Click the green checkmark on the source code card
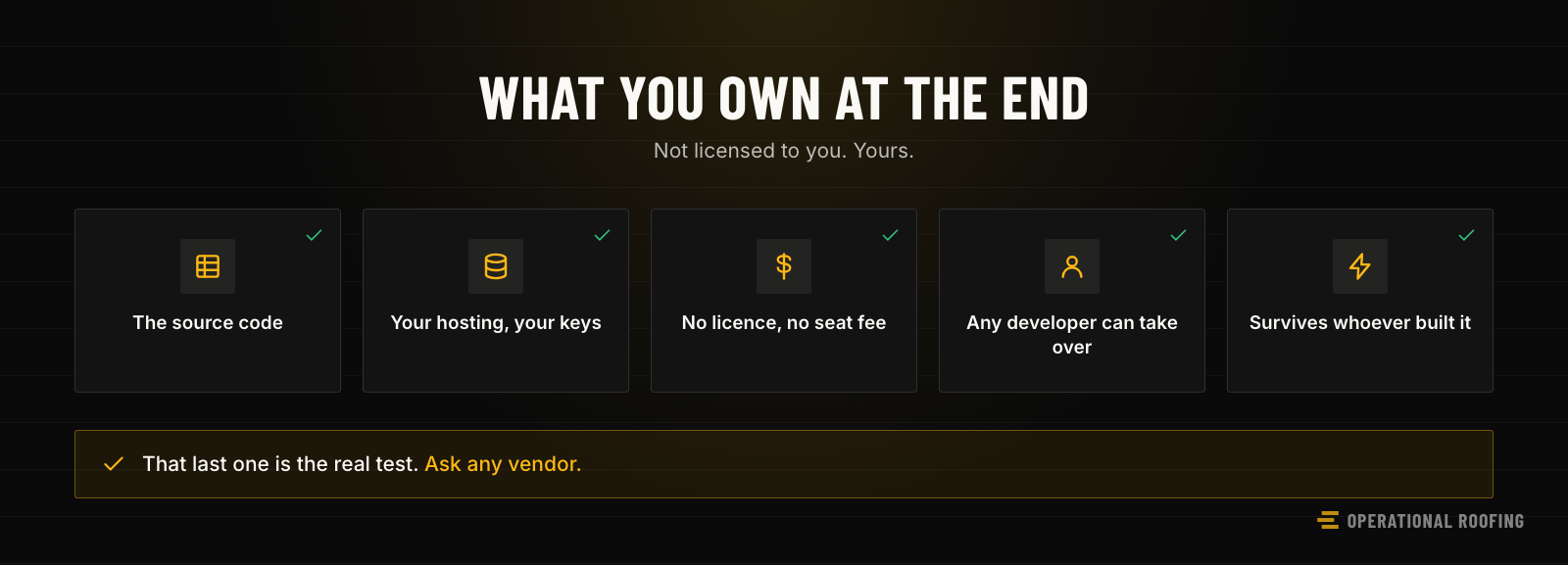 pos(314,235)
